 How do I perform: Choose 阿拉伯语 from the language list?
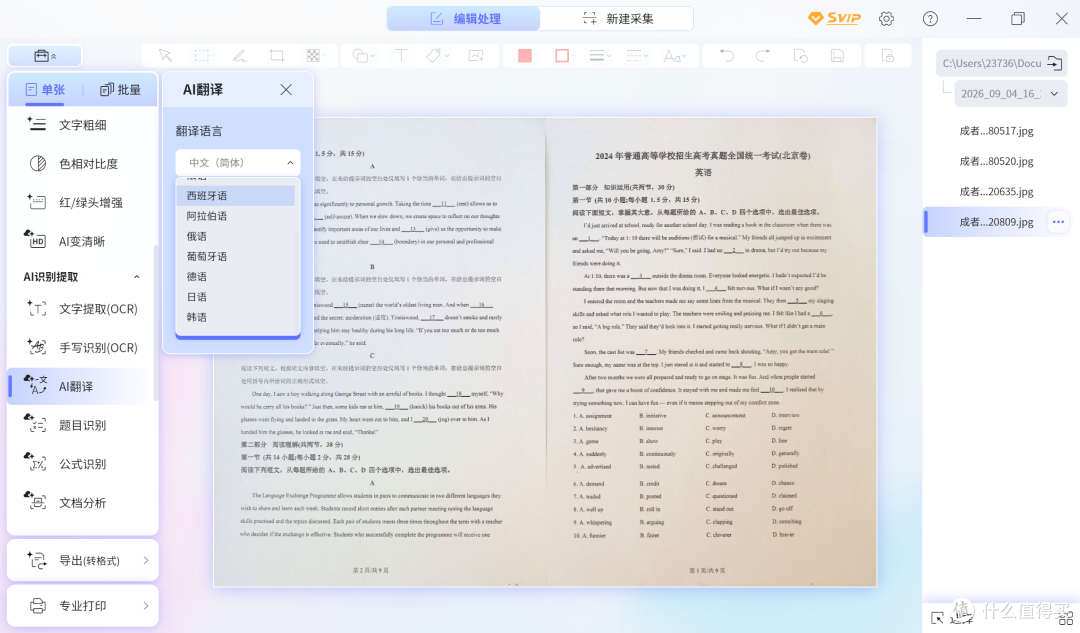pos(236,216)
